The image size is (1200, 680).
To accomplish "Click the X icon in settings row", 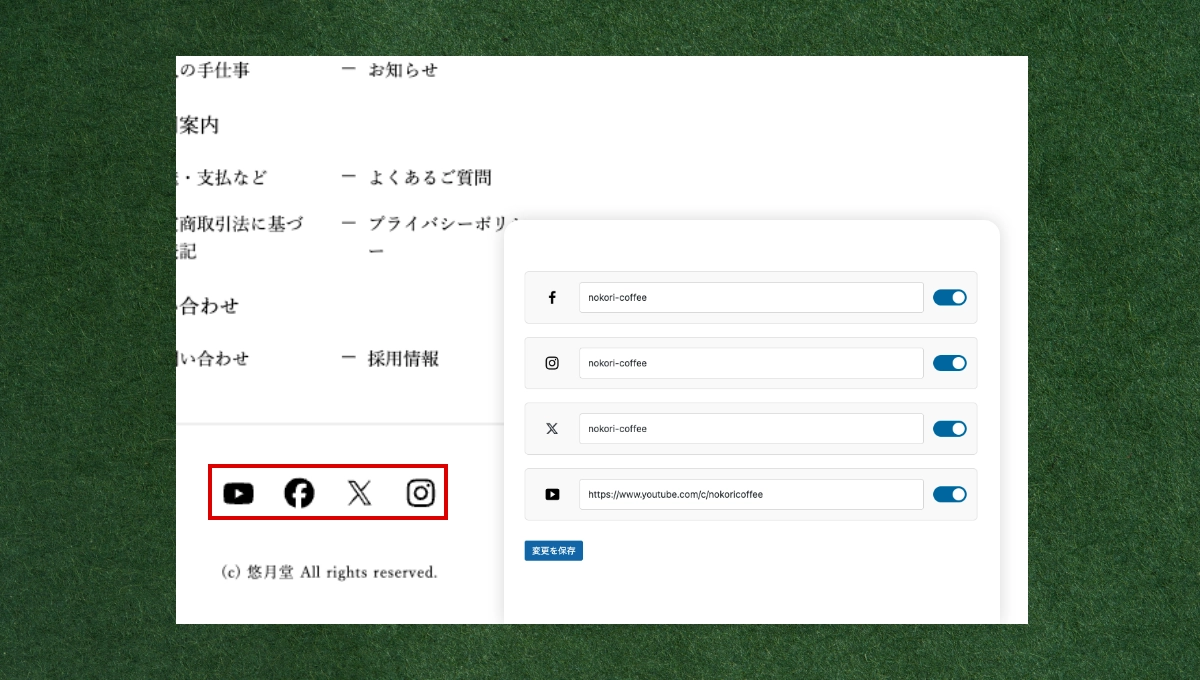I will click(x=552, y=429).
